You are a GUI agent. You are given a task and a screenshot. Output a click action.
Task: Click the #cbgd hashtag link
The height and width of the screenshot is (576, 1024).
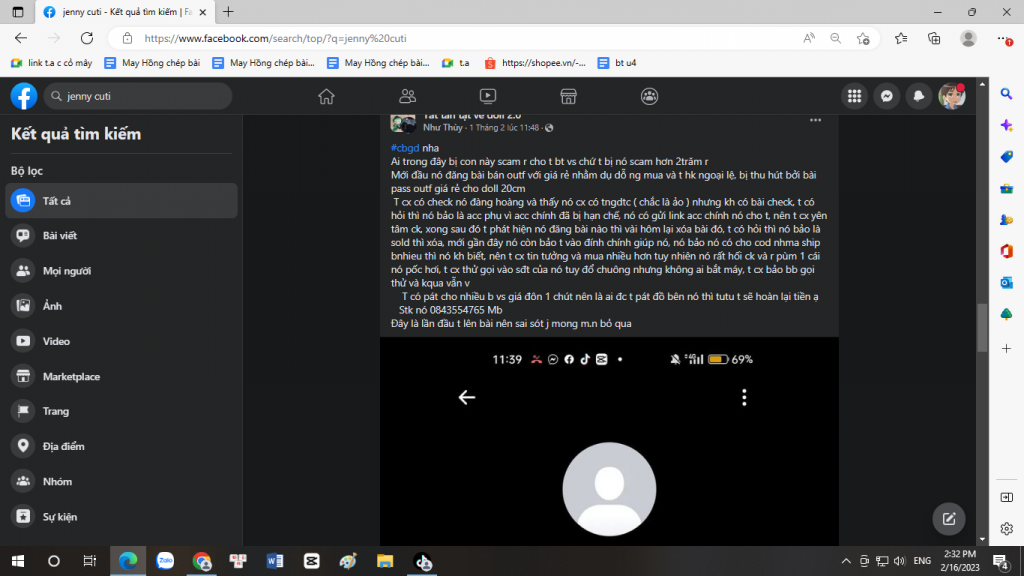(406, 147)
